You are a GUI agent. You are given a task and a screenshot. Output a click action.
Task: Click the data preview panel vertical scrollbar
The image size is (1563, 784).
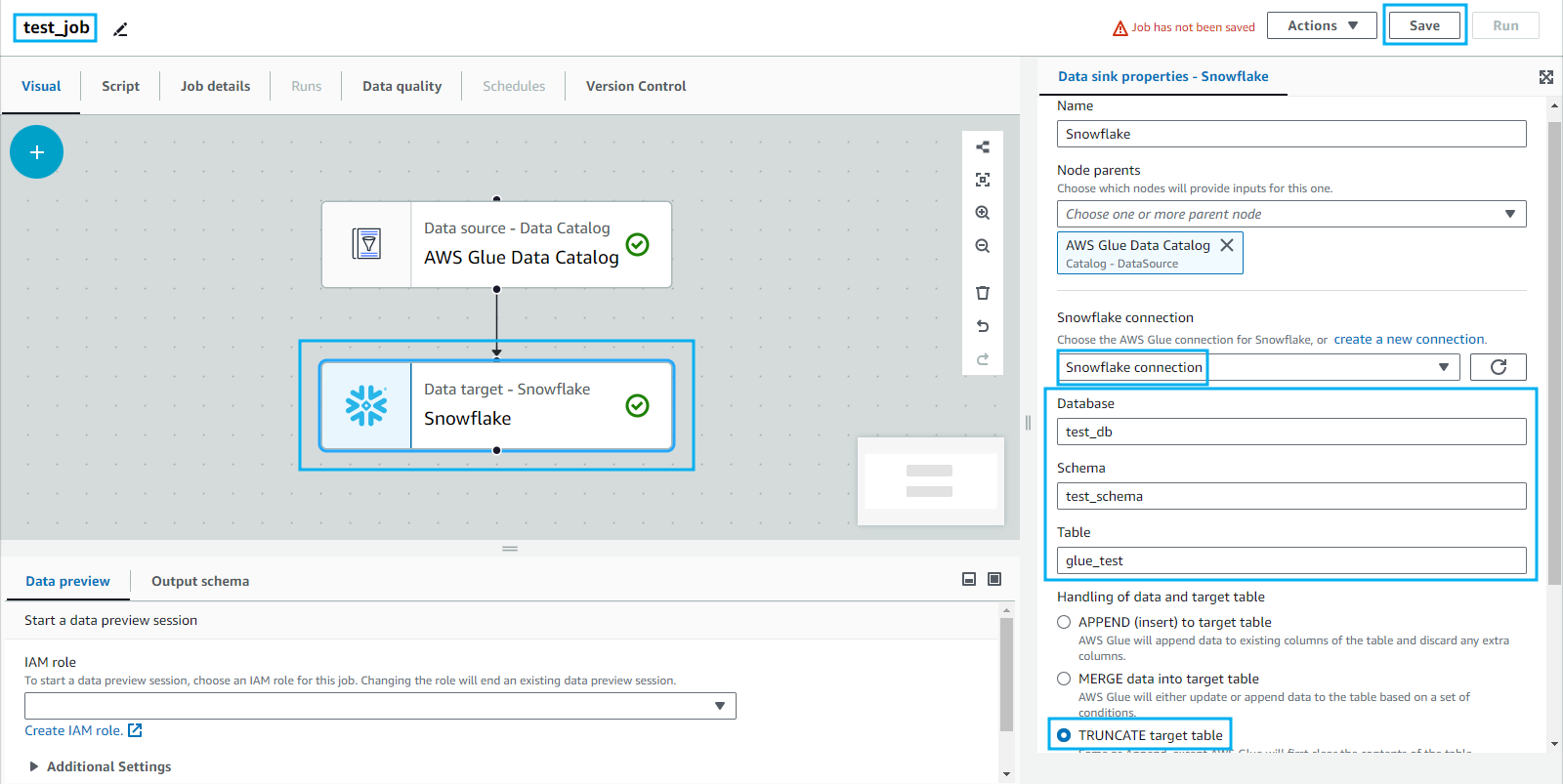(x=1006, y=674)
